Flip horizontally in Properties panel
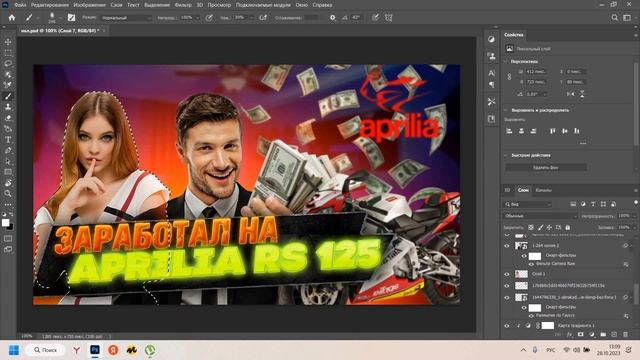 coord(571,94)
